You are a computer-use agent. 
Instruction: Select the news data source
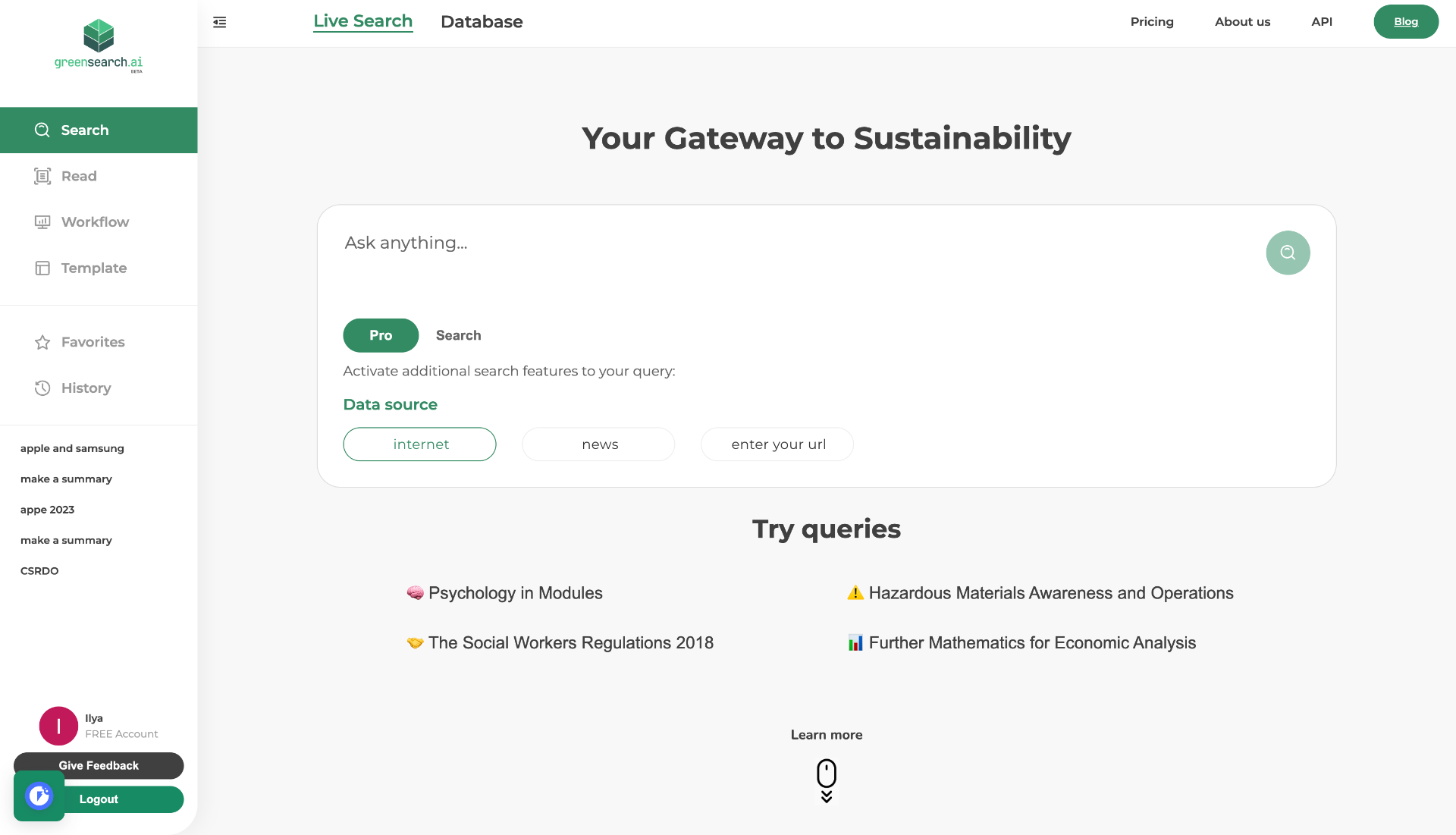(598, 444)
